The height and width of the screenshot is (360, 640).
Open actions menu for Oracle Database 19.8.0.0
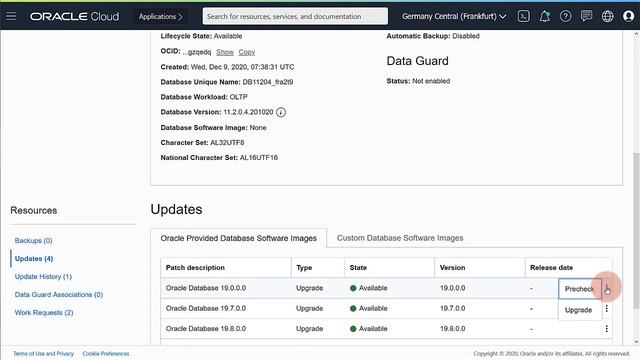point(607,329)
